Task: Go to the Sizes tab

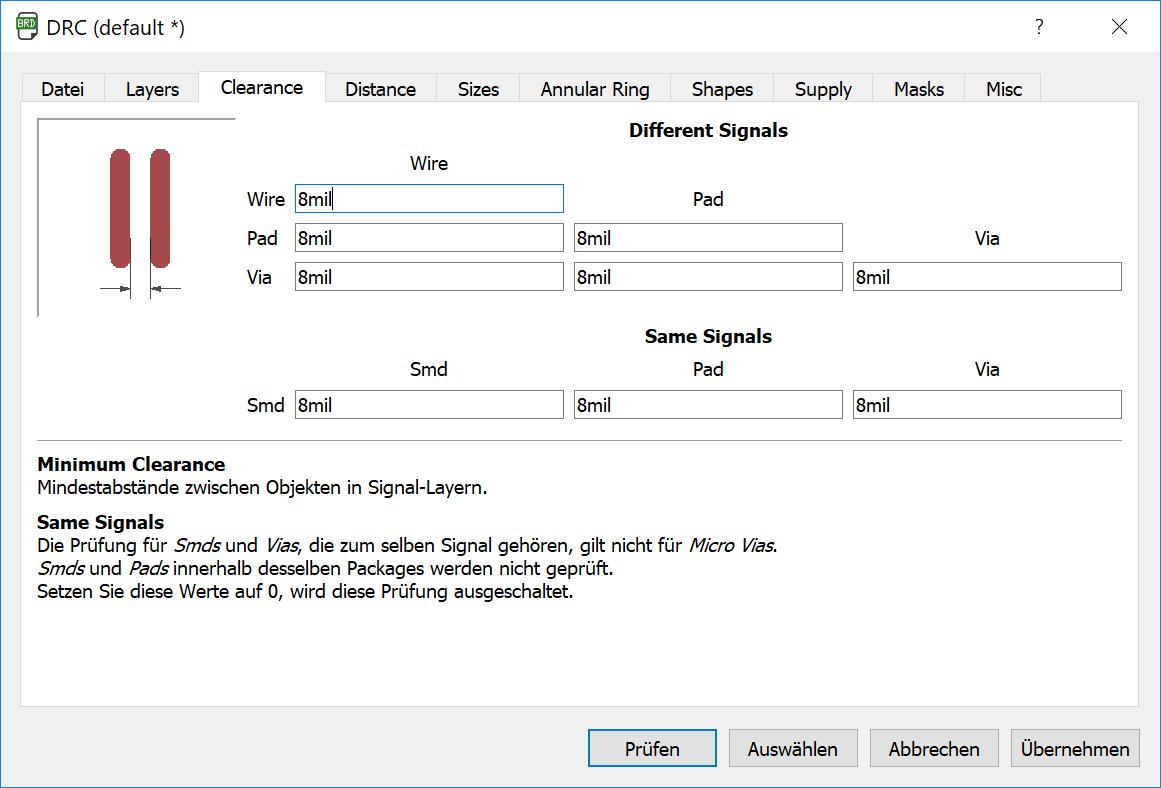Action: 478,89
